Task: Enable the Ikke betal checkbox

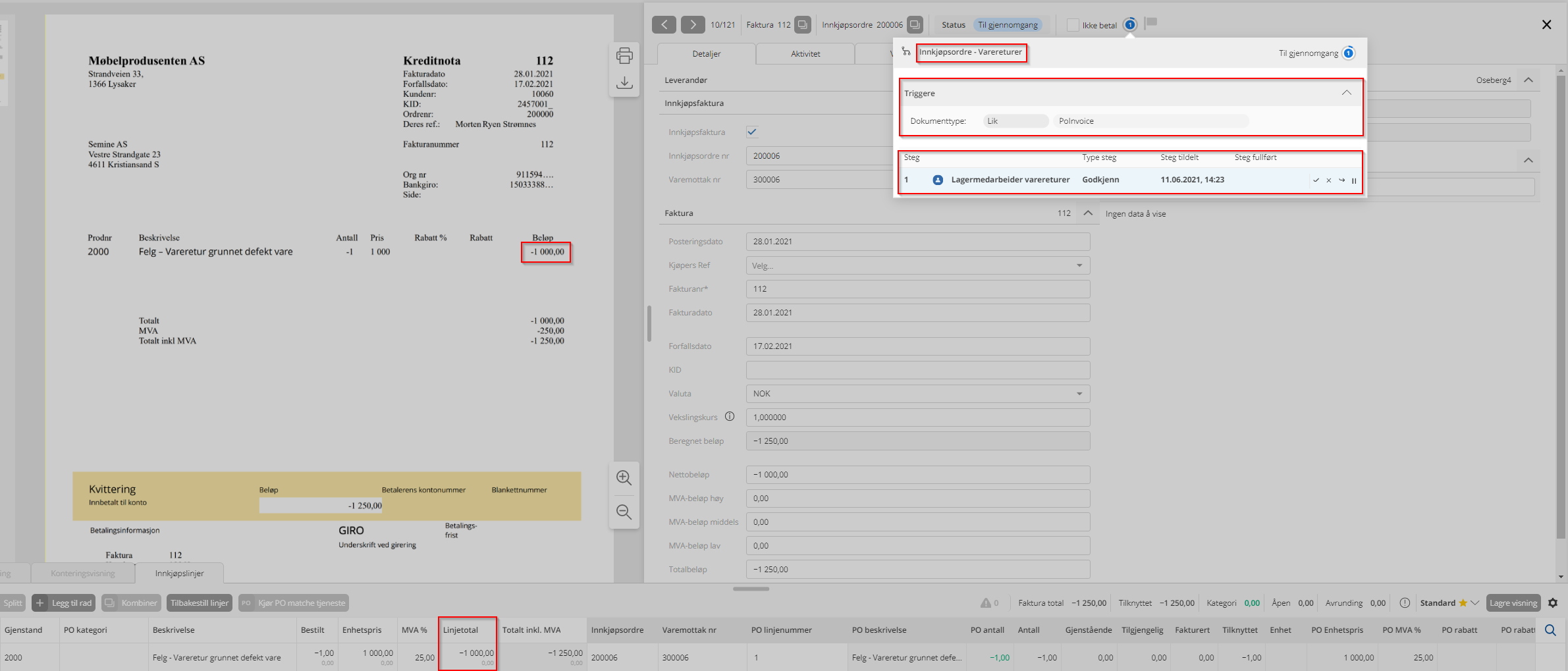Action: click(1073, 25)
